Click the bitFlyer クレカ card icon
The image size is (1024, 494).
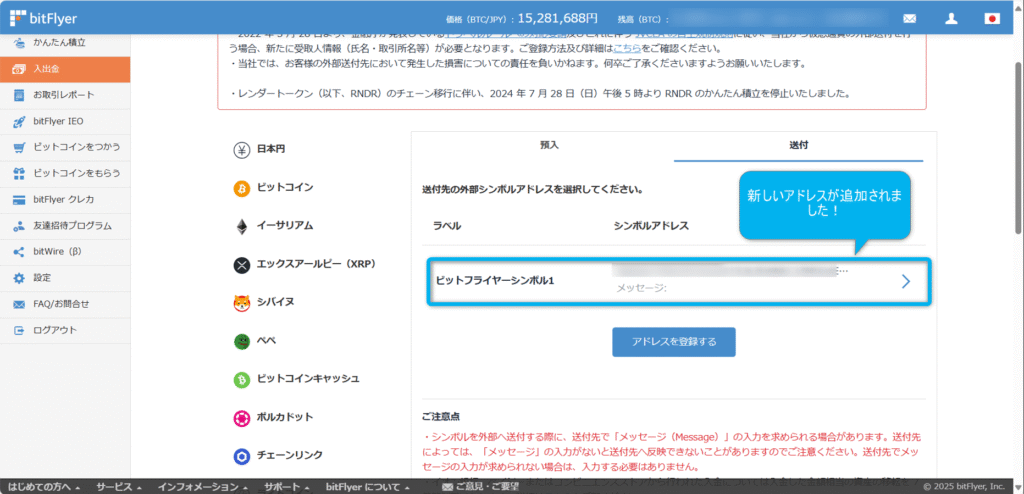coord(20,199)
